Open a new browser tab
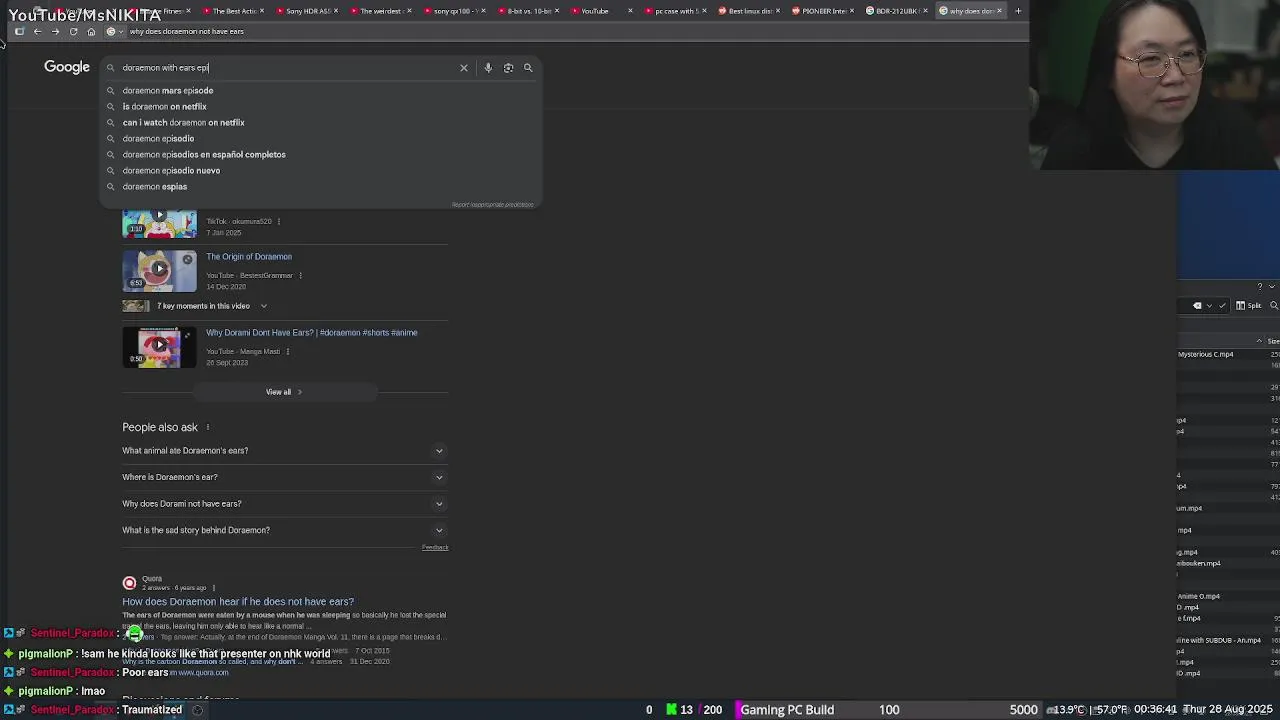1280x720 pixels. (1018, 11)
